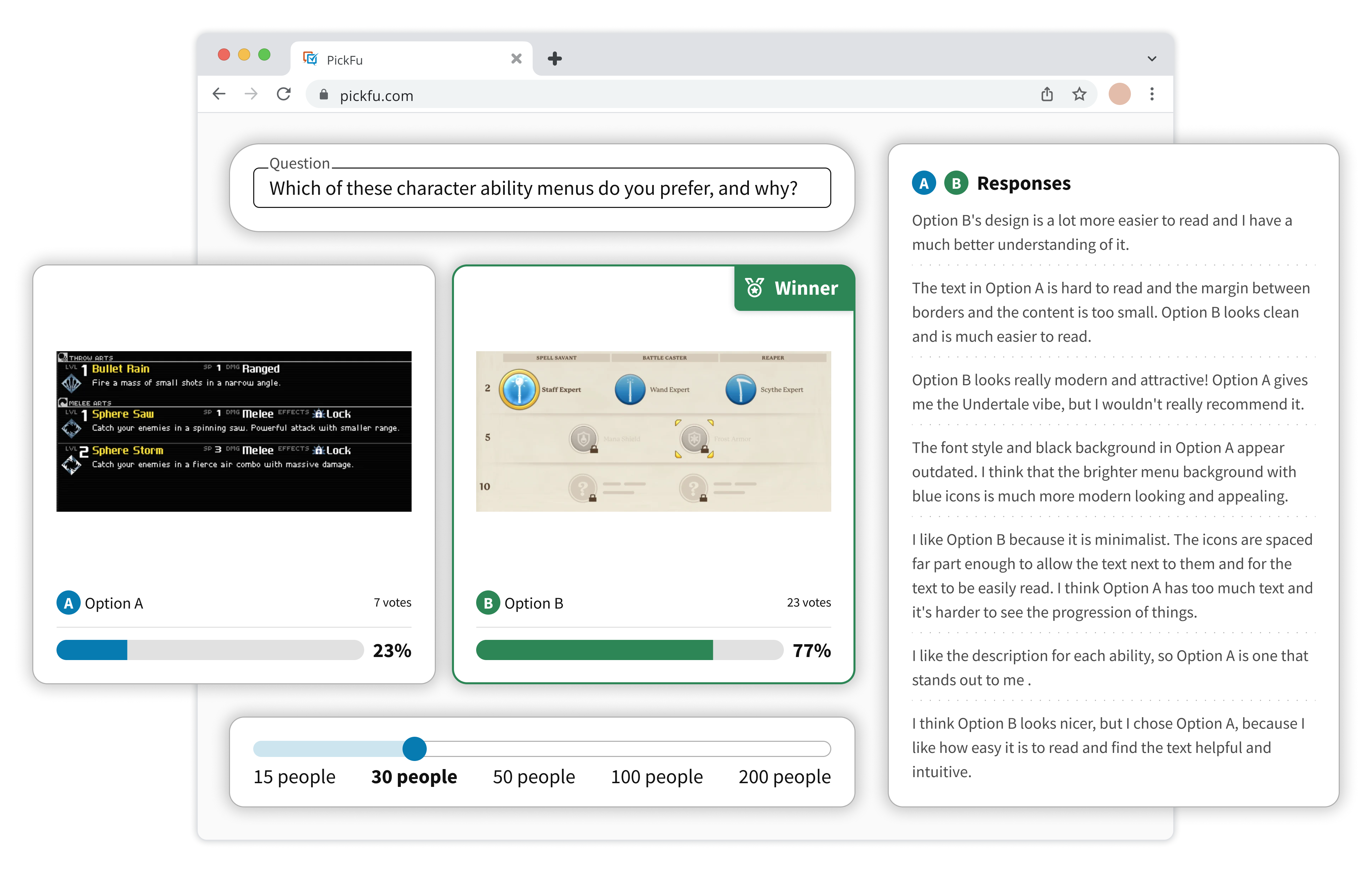Close the PickFu tab
Screen dimensions: 1372x872
pyautogui.click(x=516, y=59)
